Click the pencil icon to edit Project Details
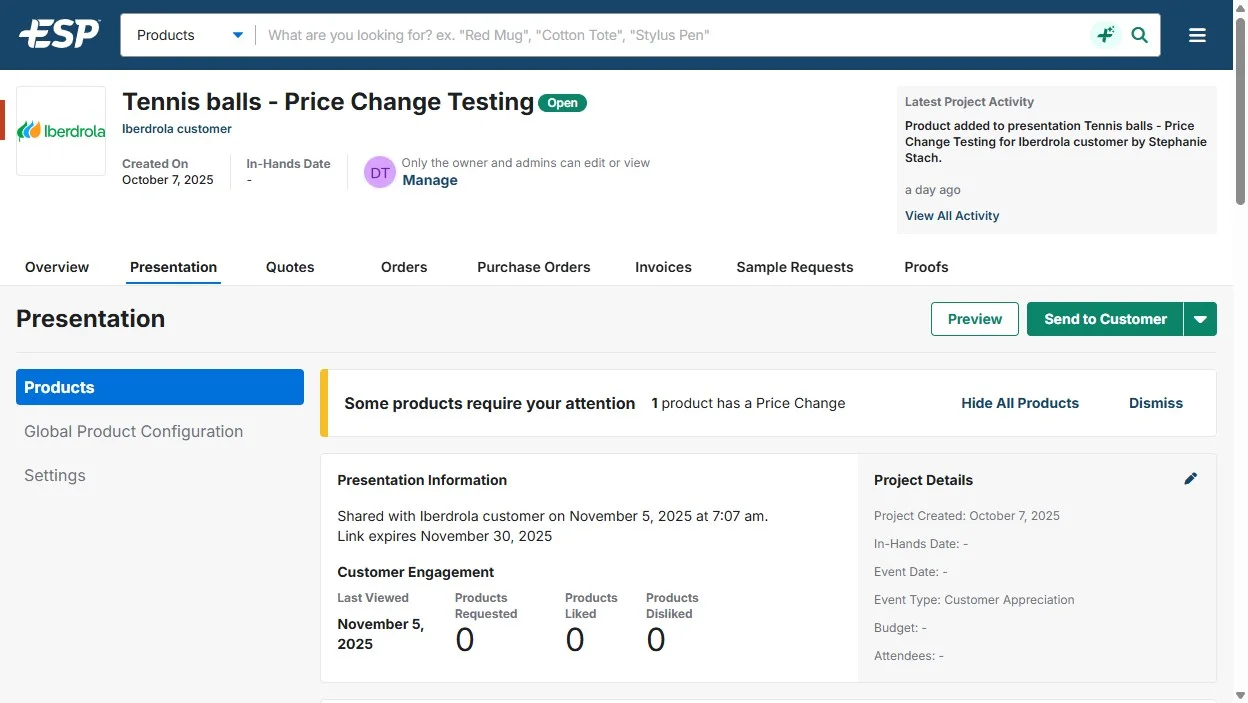 1190,479
